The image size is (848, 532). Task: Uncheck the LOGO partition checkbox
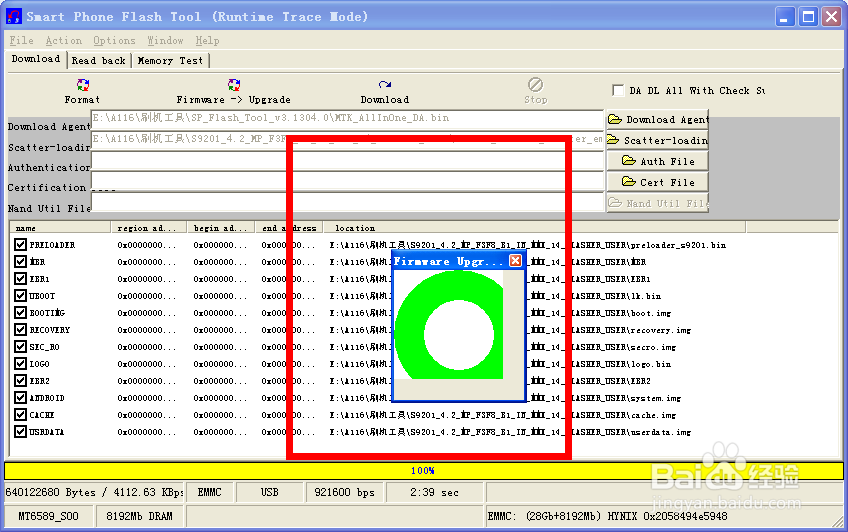click(21, 364)
